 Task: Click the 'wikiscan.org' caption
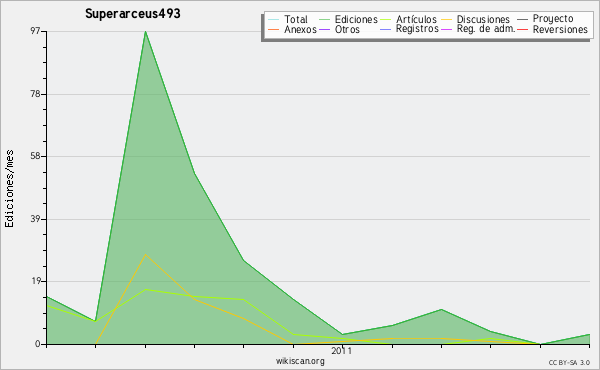[300, 361]
